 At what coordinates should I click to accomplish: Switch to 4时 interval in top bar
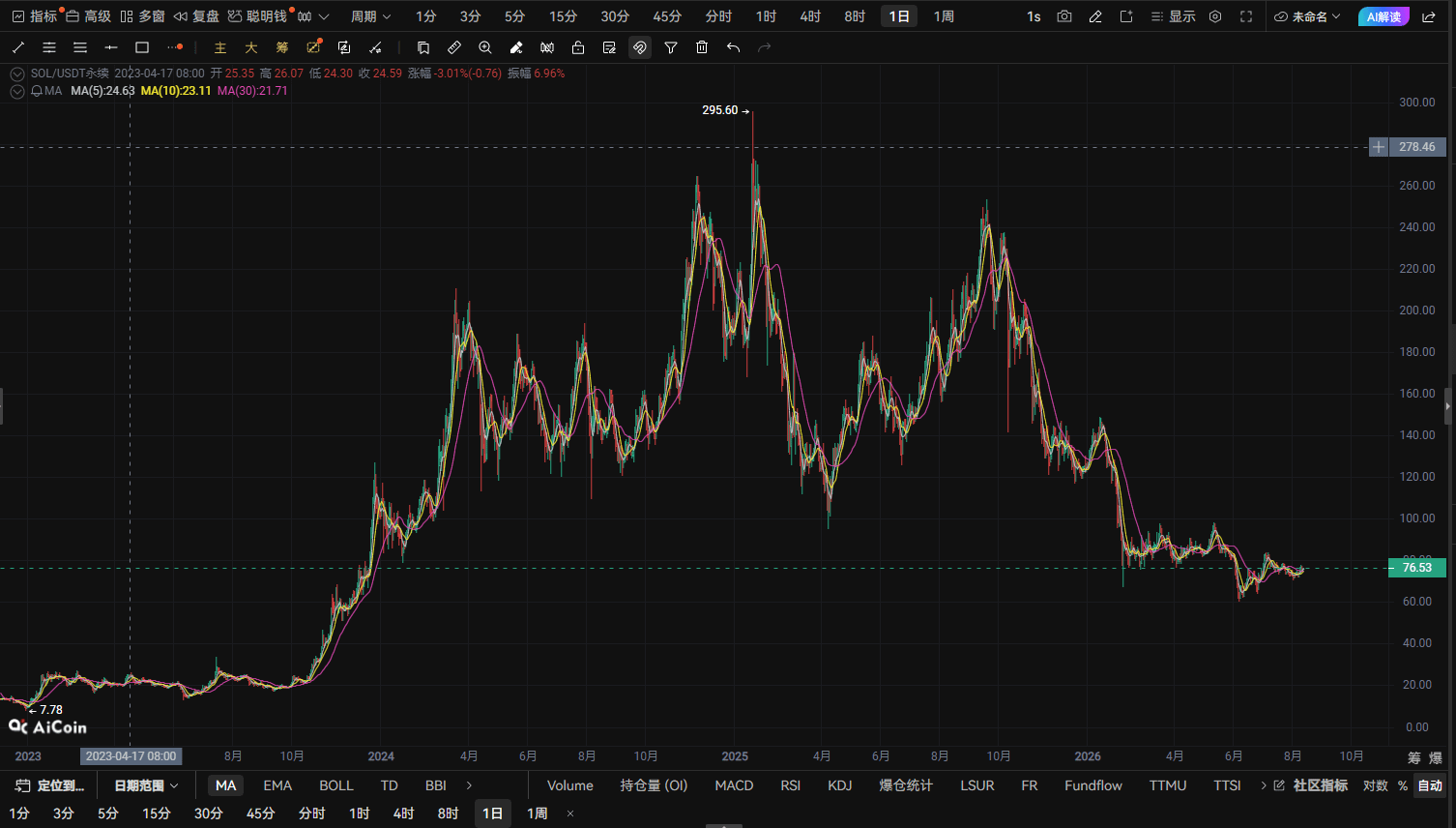click(810, 16)
